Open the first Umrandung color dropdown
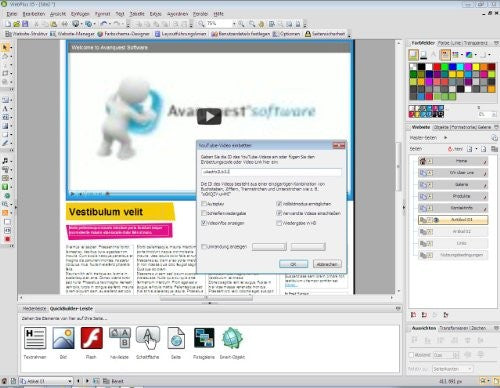Viewport: 500px width, 388px height. pos(269,247)
